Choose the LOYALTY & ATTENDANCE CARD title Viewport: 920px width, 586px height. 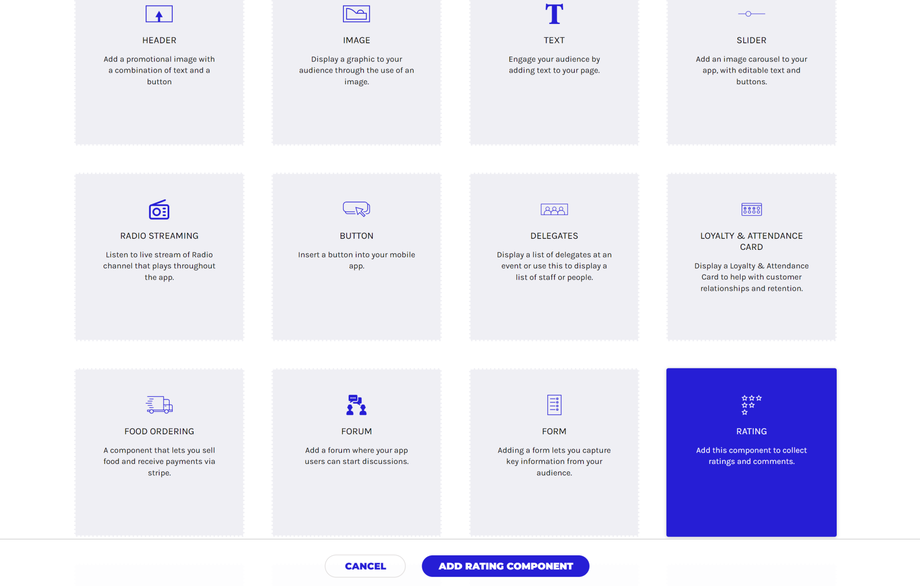[x=751, y=241]
